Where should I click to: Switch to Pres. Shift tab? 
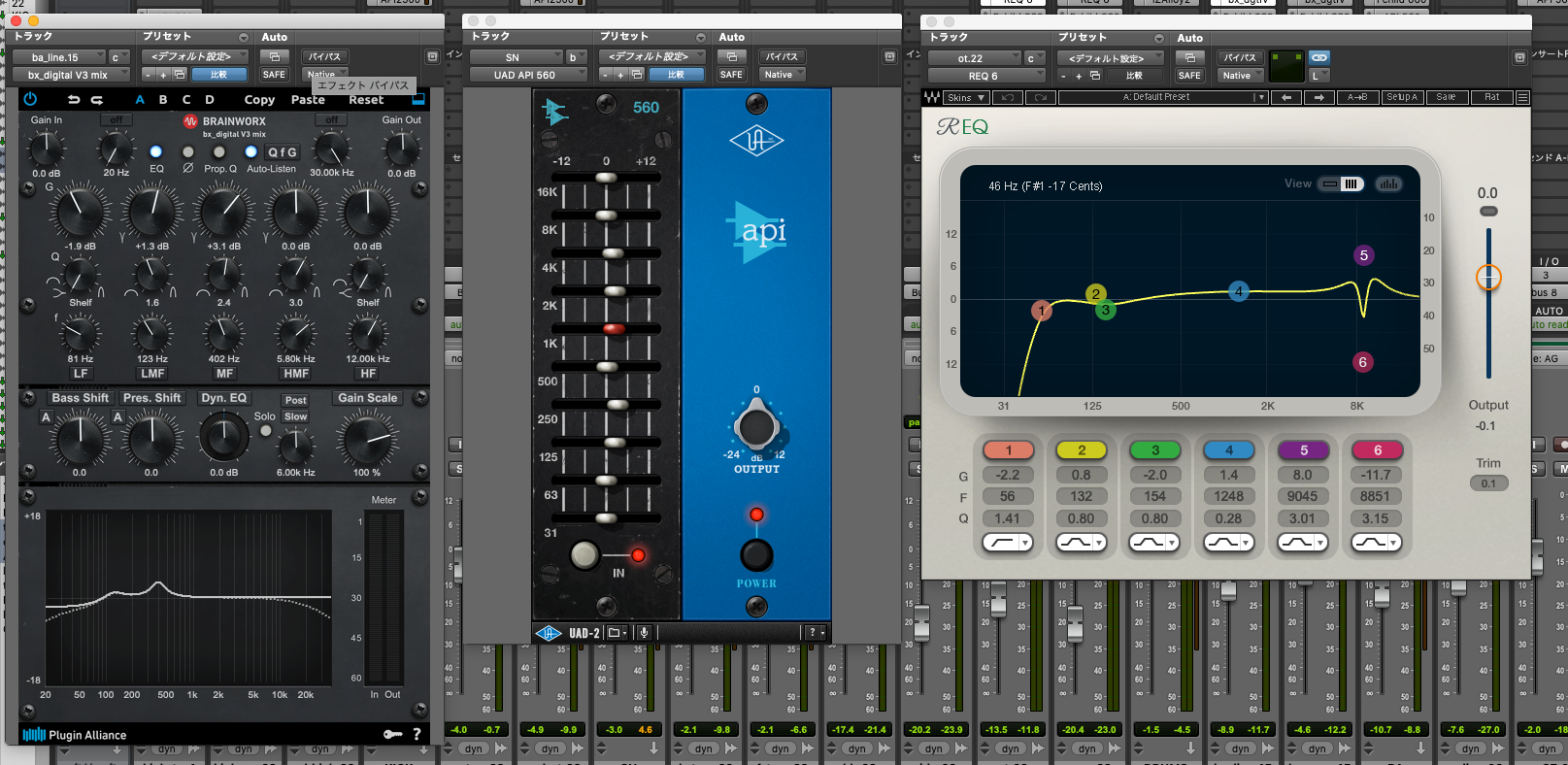[151, 398]
